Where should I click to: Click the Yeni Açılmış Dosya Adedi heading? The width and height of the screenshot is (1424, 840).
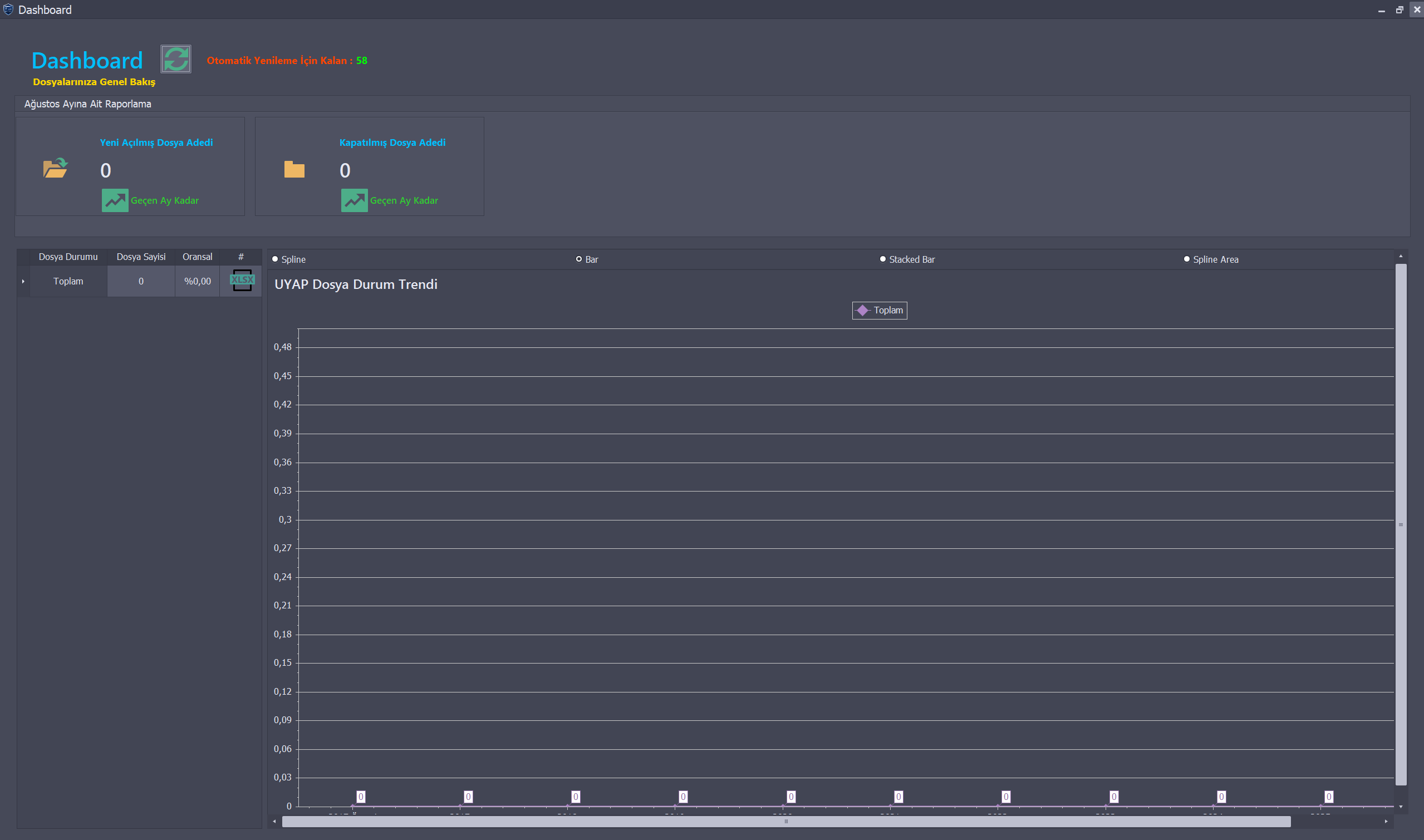pos(156,143)
